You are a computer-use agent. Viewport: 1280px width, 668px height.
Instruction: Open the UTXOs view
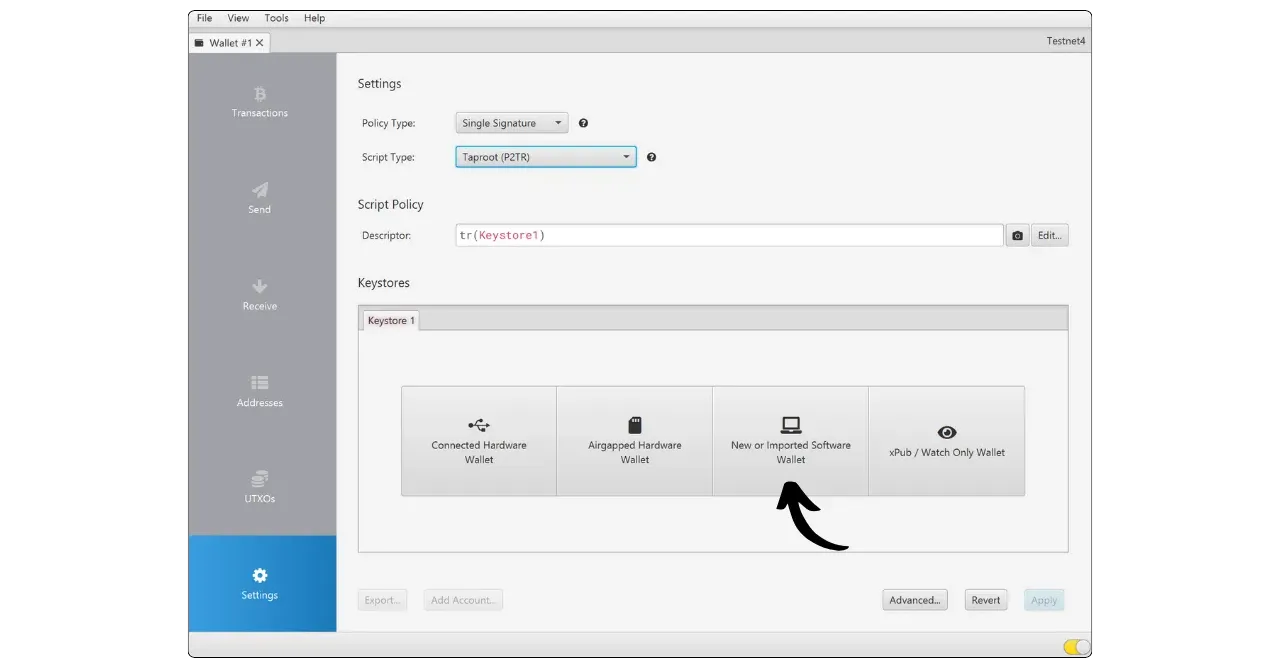tap(260, 487)
